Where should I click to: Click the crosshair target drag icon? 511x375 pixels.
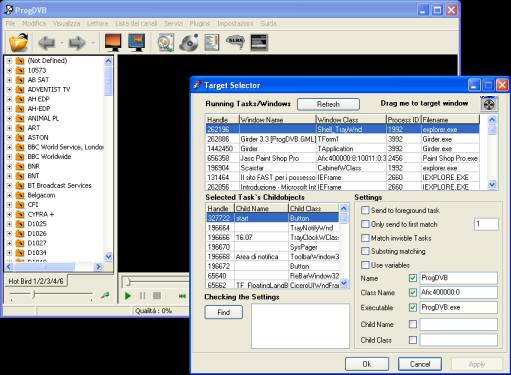pos(489,104)
